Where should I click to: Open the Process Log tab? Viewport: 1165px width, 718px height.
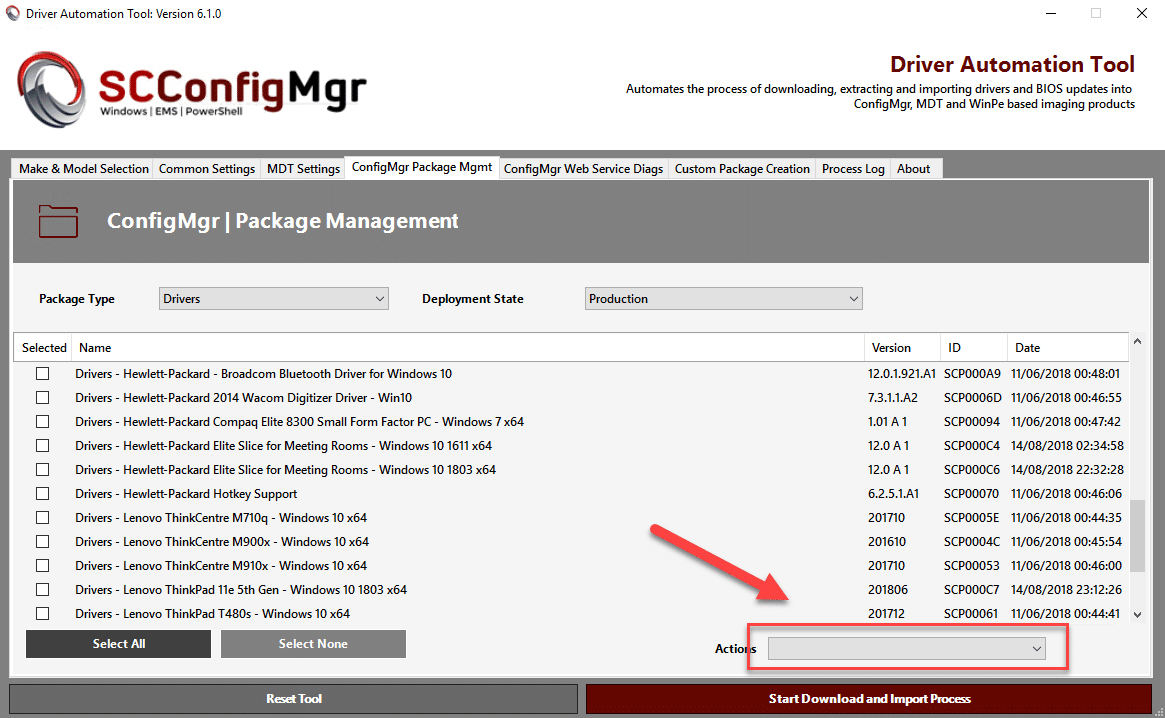pyautogui.click(x=852, y=168)
